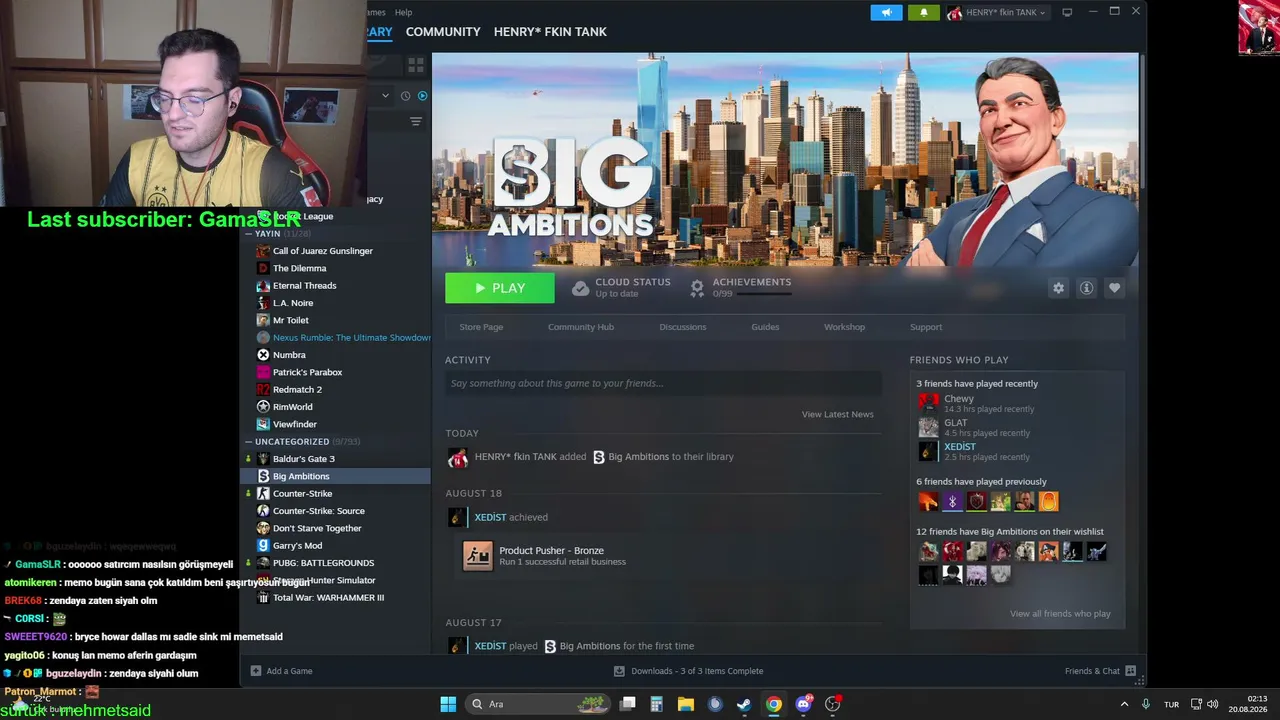Open the Guides link

click(765, 327)
